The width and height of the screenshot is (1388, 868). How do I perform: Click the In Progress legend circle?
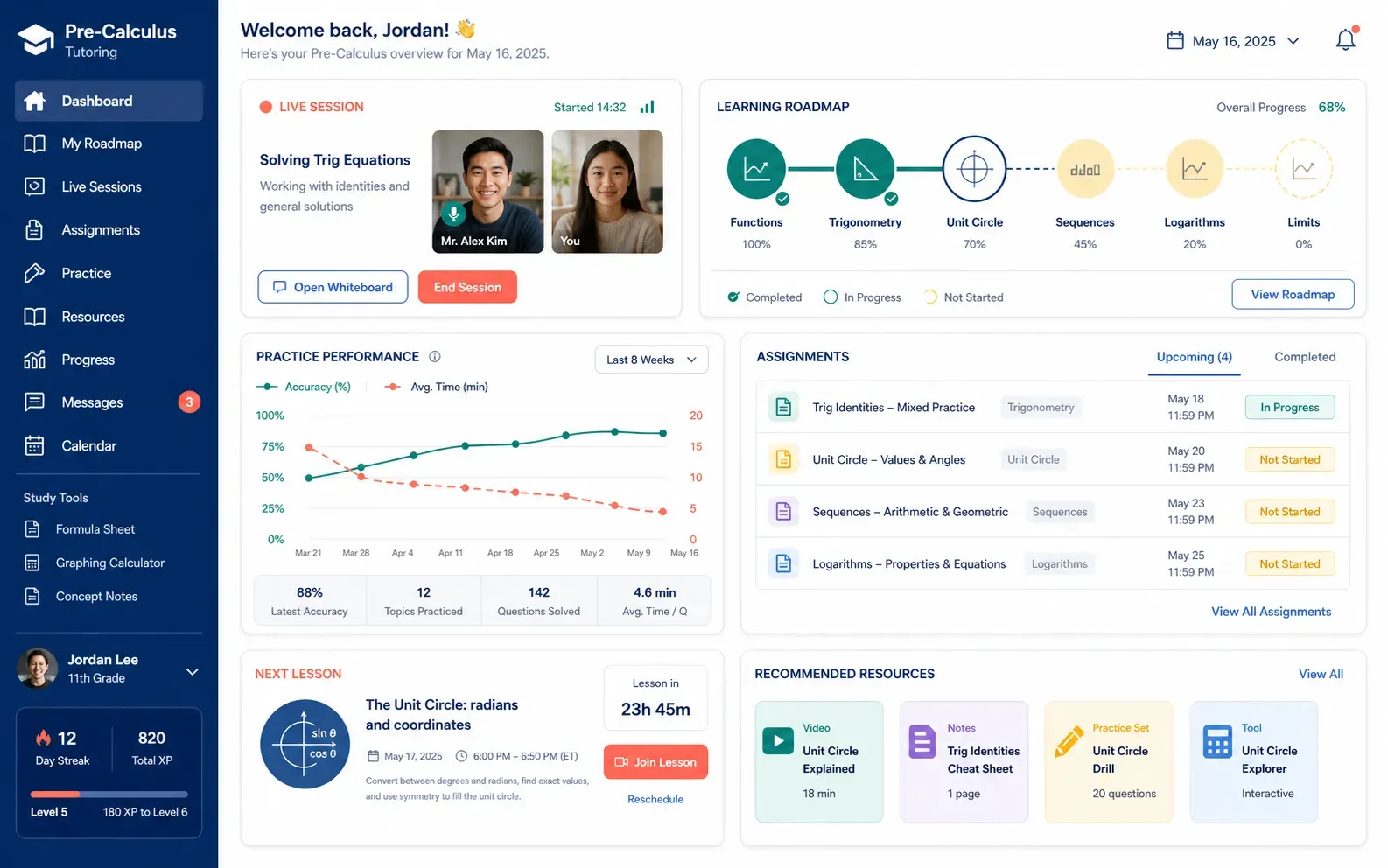831,297
